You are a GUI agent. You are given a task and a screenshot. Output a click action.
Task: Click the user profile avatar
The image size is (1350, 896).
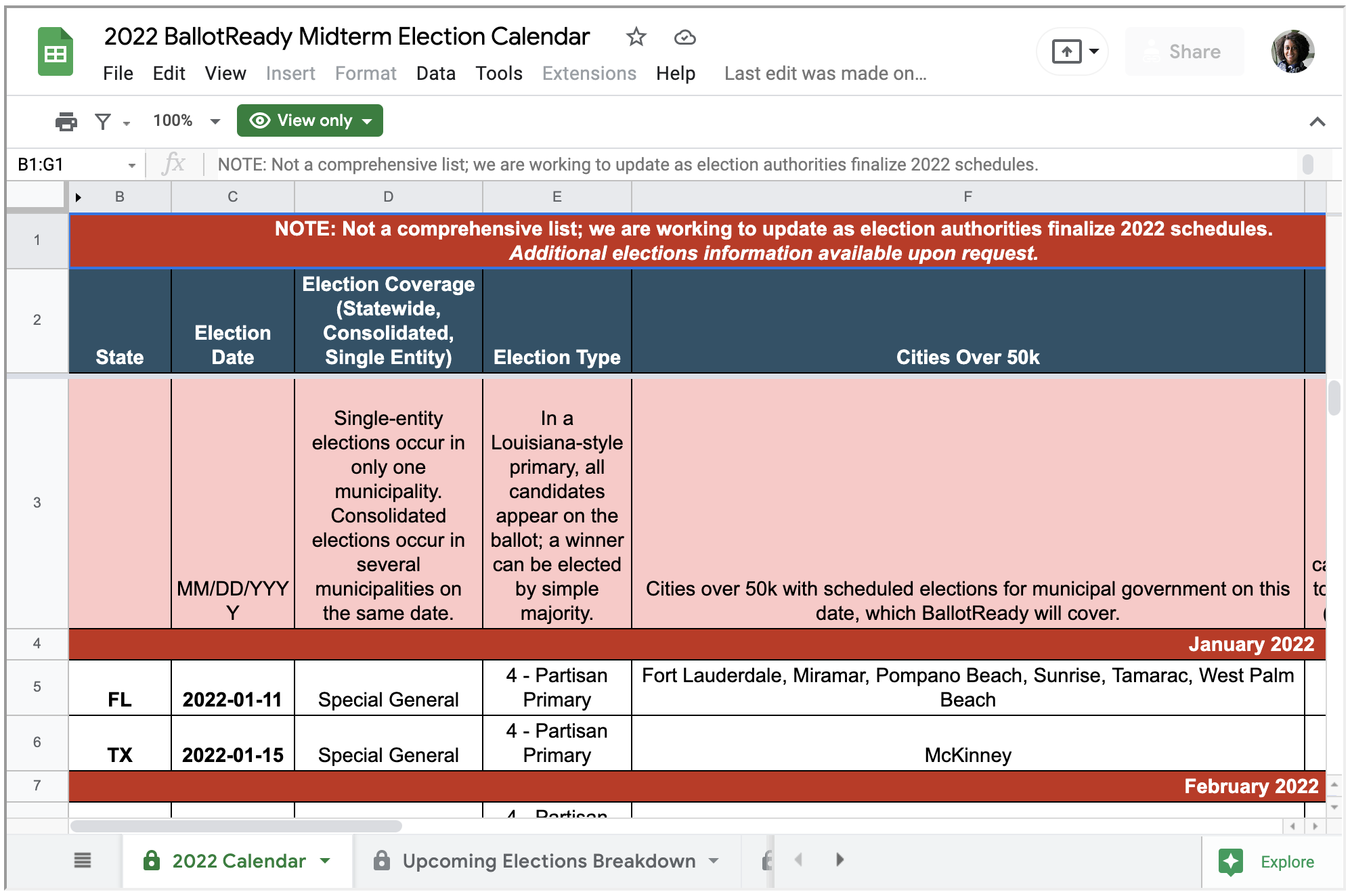(x=1292, y=51)
